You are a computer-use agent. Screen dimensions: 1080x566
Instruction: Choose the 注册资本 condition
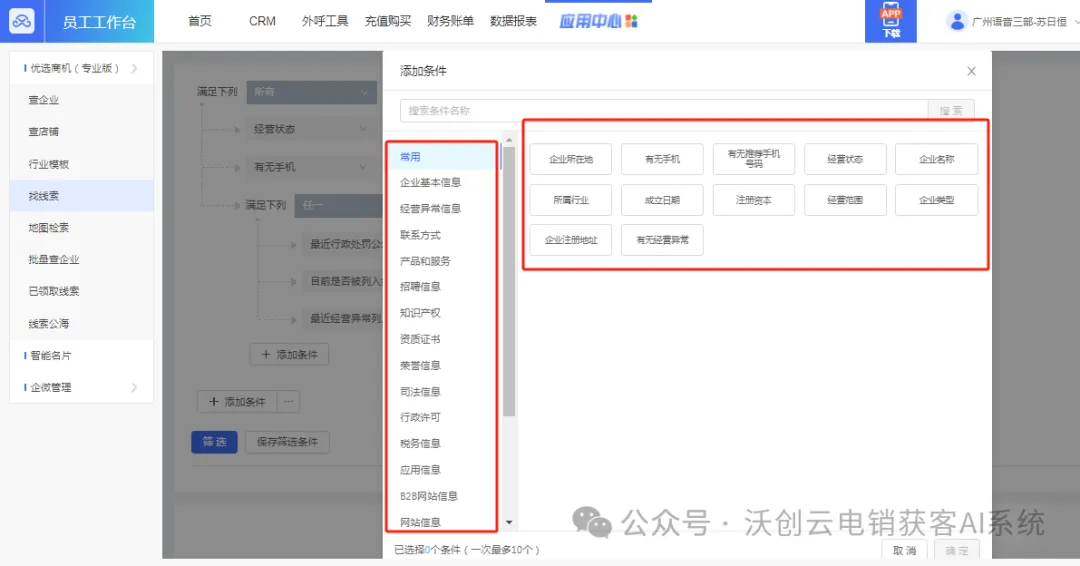click(x=754, y=200)
